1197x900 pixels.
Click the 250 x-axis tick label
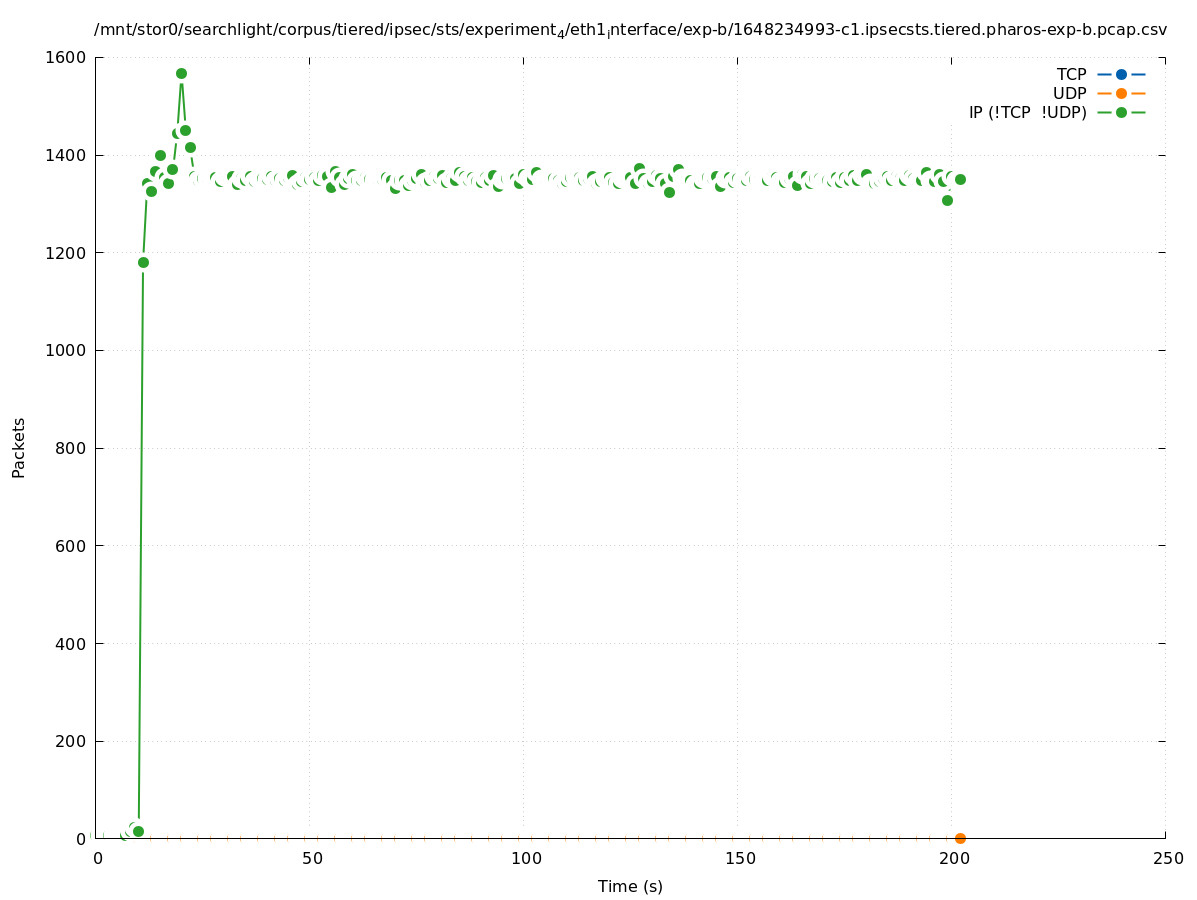click(1167, 859)
